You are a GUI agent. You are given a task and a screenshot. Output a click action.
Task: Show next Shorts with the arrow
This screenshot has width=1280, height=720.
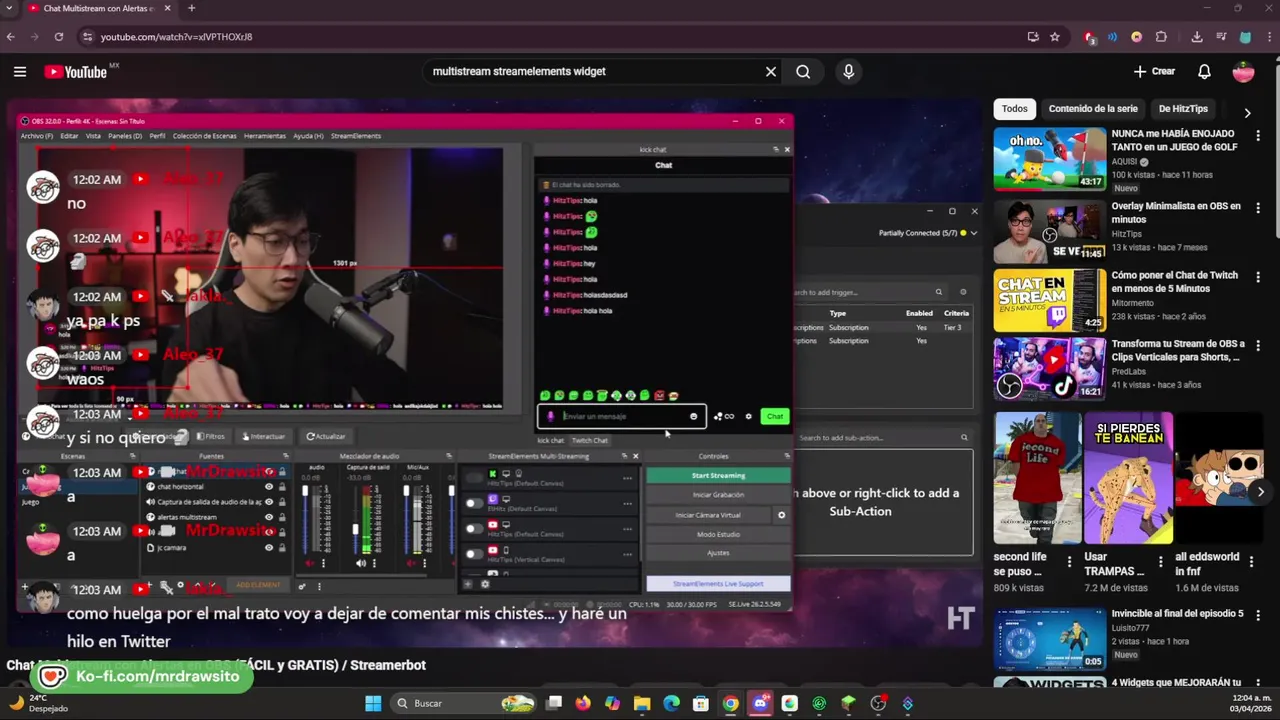[x=1260, y=491]
